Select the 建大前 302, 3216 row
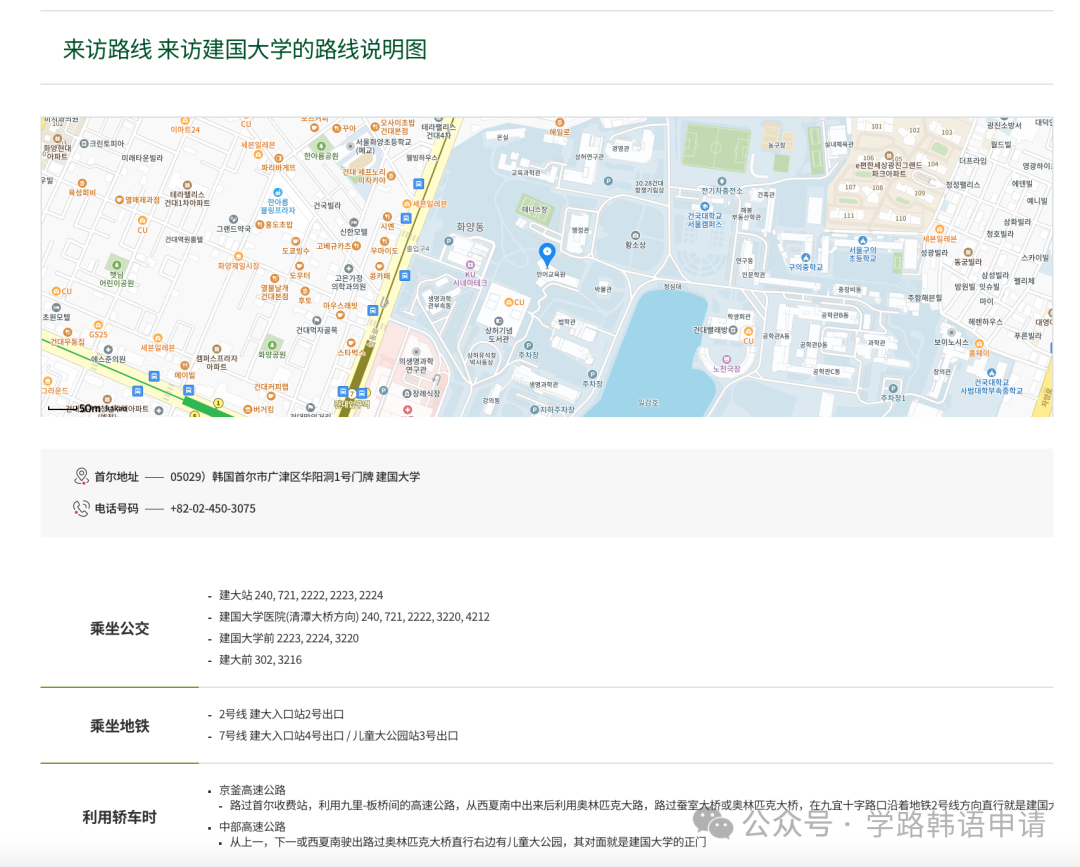1080x867 pixels. [x=260, y=660]
